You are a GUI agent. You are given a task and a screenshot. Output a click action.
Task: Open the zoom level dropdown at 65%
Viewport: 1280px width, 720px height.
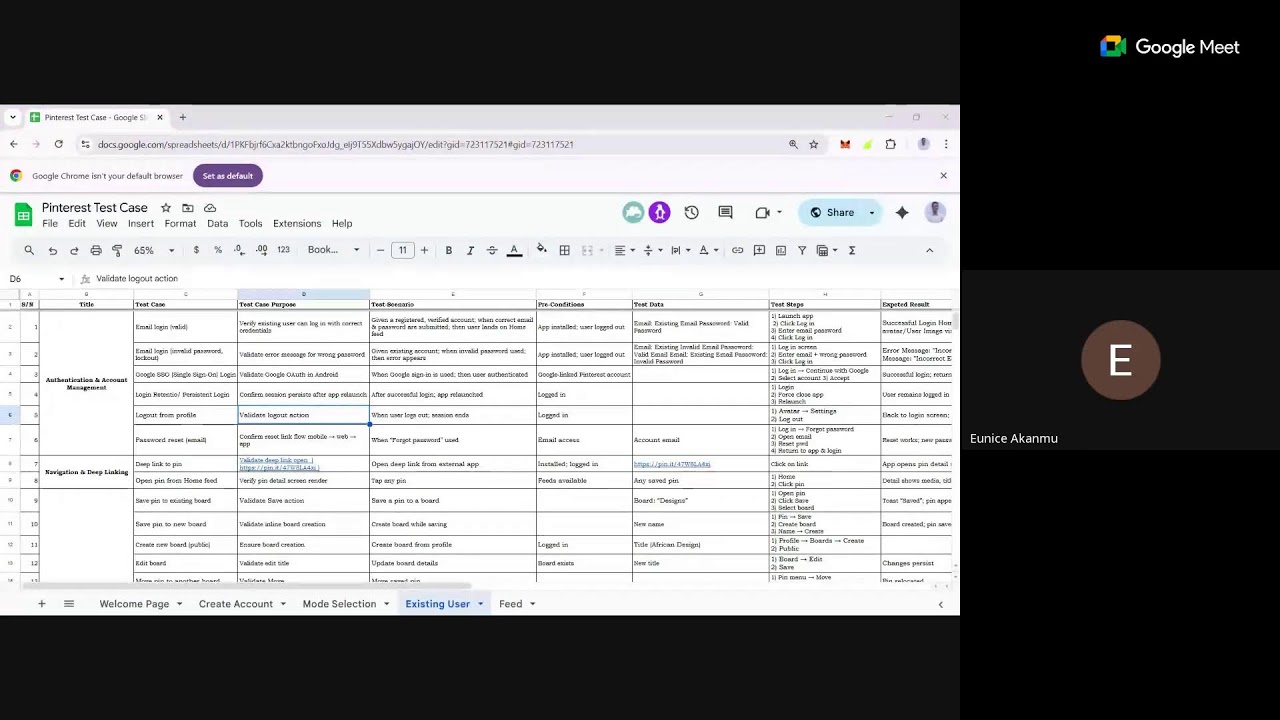click(x=154, y=250)
